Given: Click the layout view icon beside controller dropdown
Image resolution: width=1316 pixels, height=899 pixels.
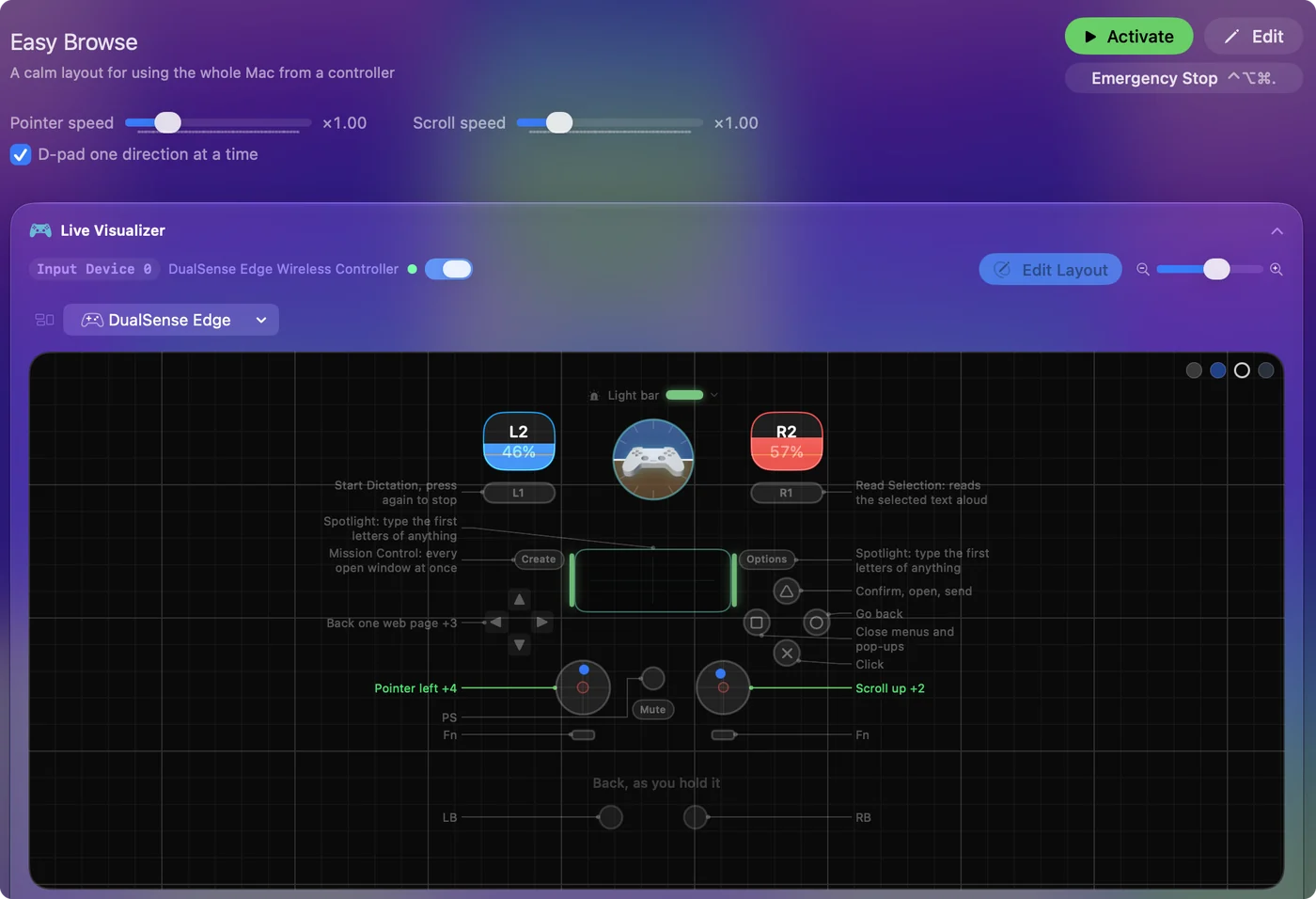Looking at the screenshot, I should (44, 320).
